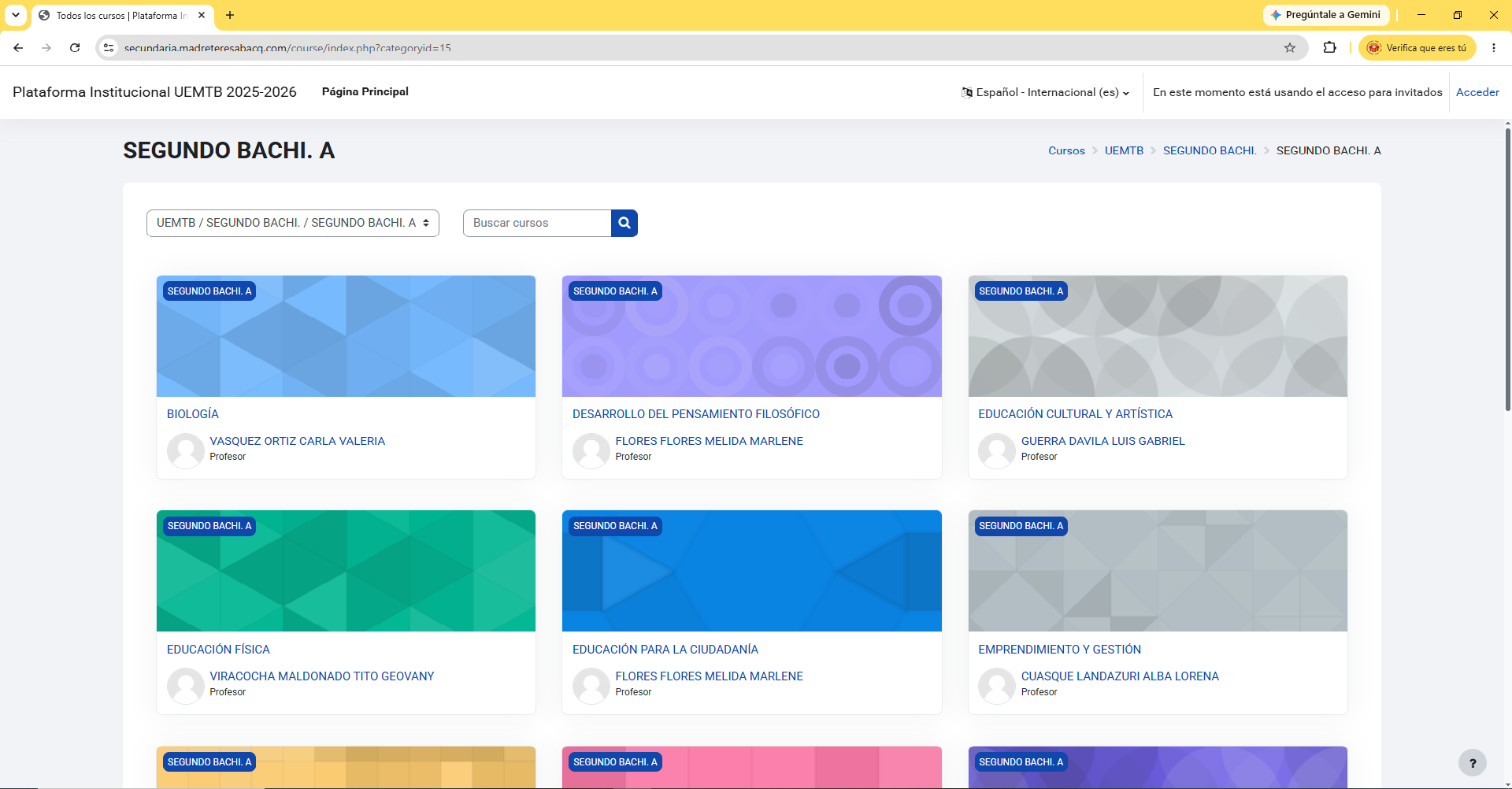This screenshot has height=789, width=1512.
Task: Open SEGUNDO BACHI. breadcrumb link
Action: click(1210, 150)
